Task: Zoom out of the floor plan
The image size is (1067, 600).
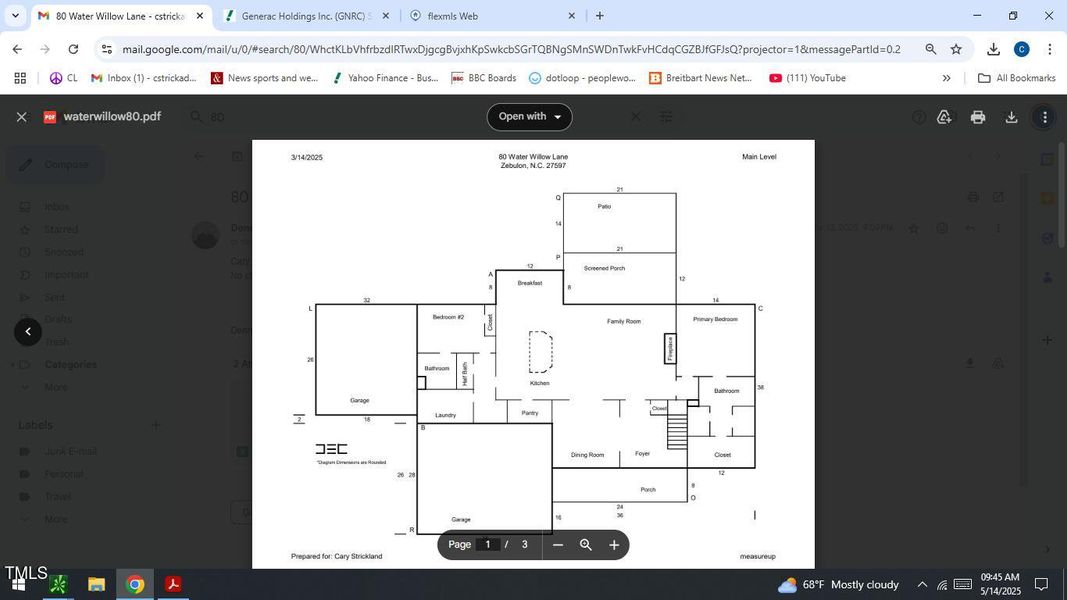Action: pos(557,545)
